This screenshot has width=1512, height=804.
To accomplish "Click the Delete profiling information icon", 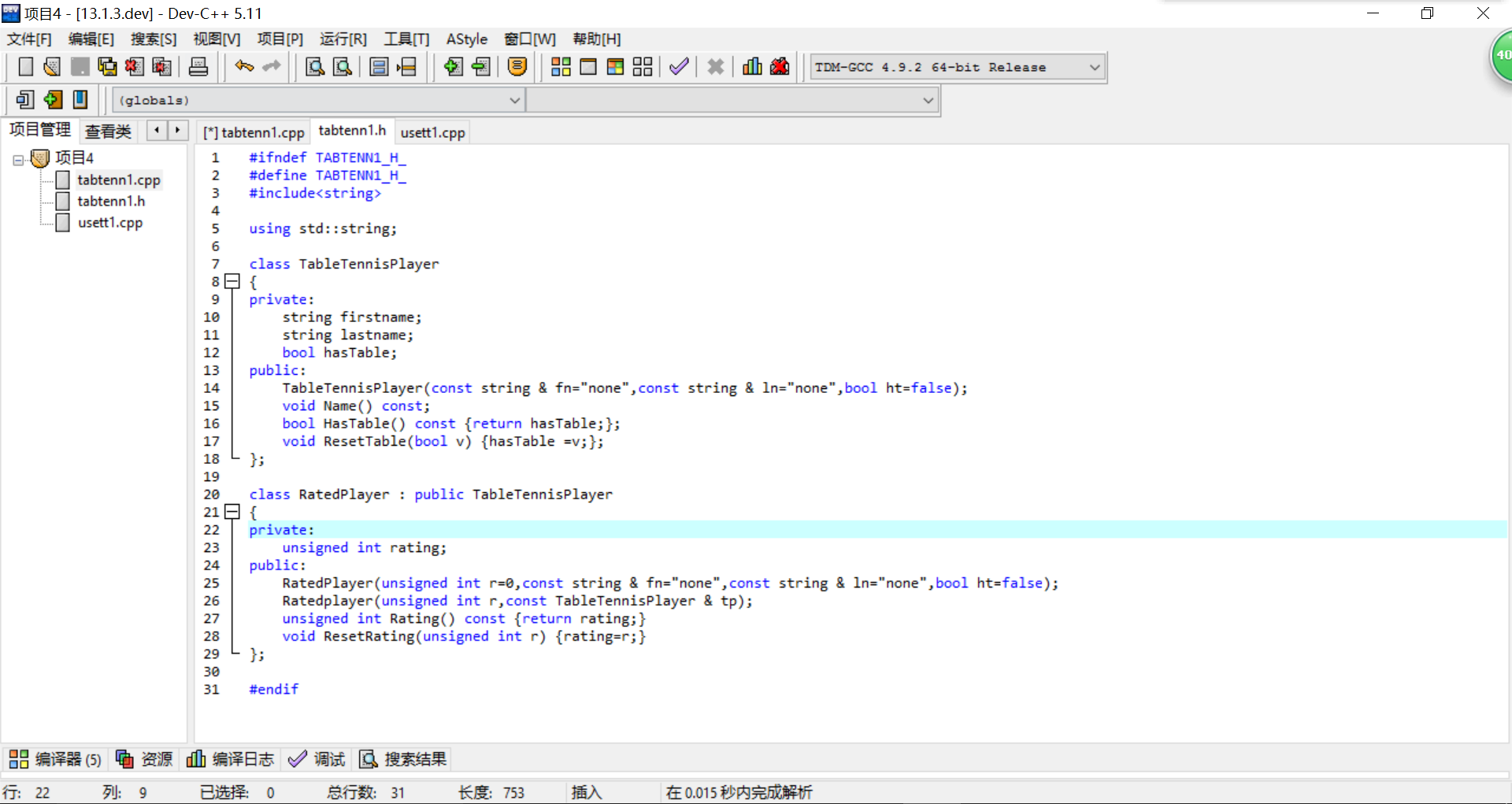I will 780,67.
